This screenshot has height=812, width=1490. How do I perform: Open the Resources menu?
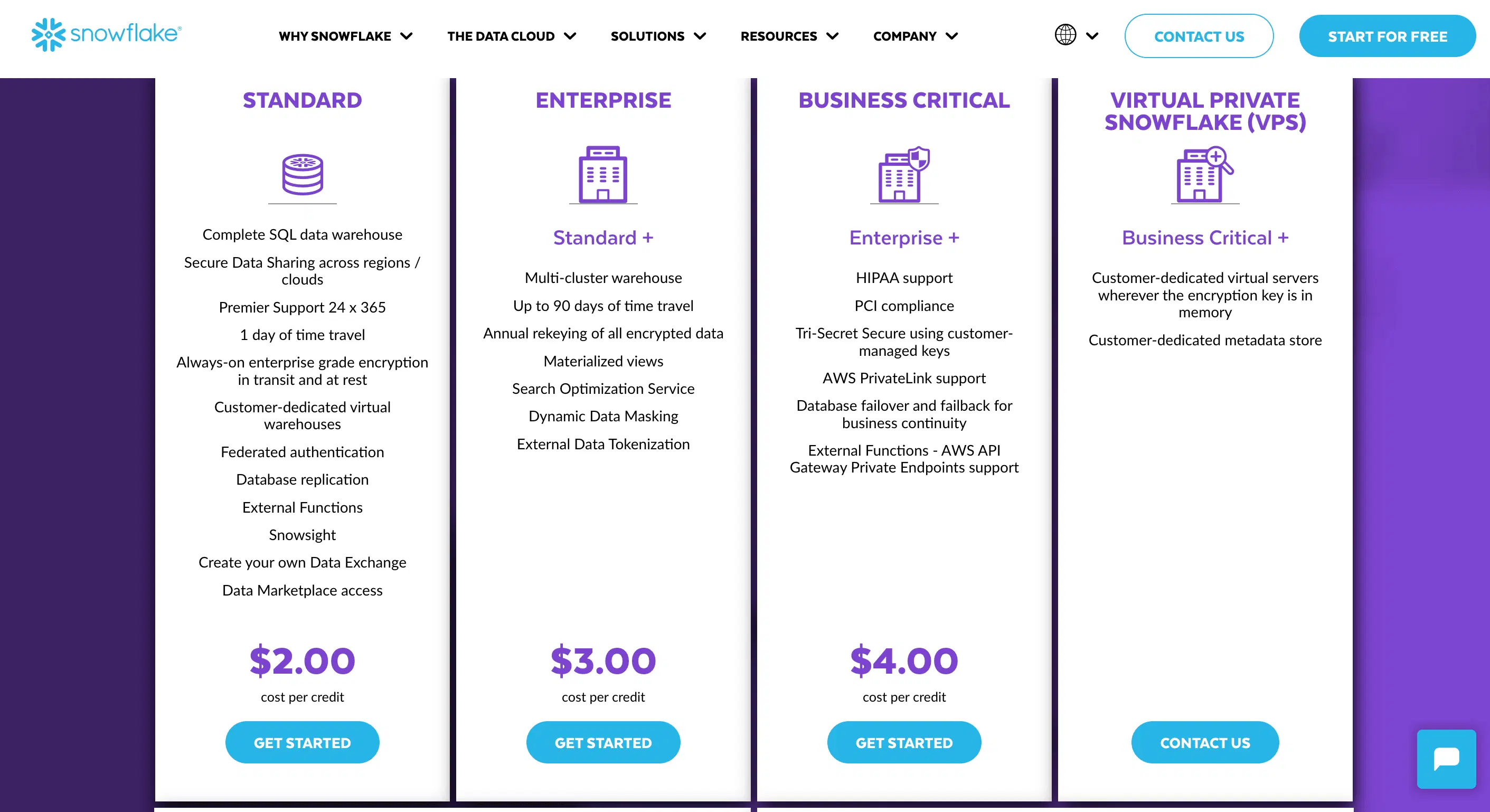click(789, 36)
